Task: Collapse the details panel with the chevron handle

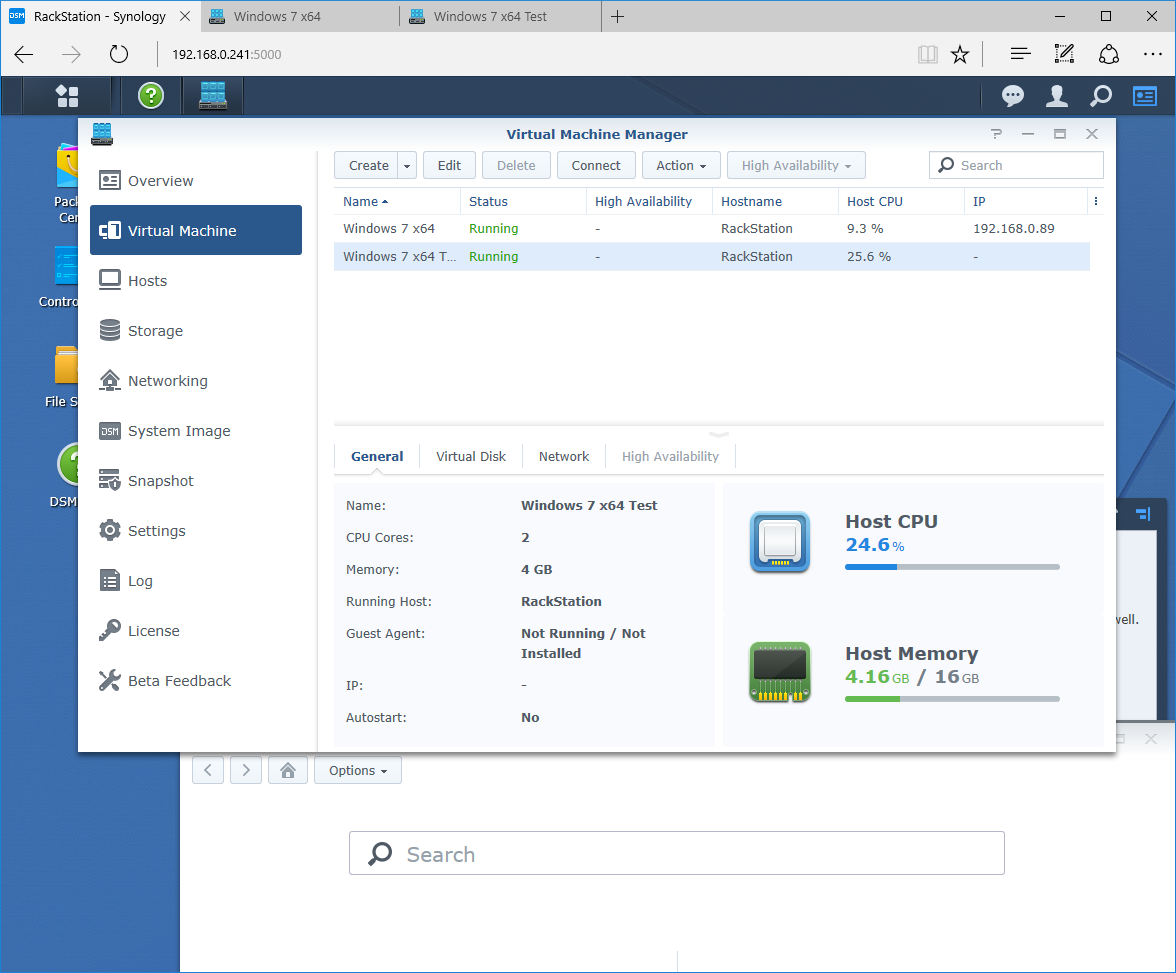Action: click(x=718, y=434)
